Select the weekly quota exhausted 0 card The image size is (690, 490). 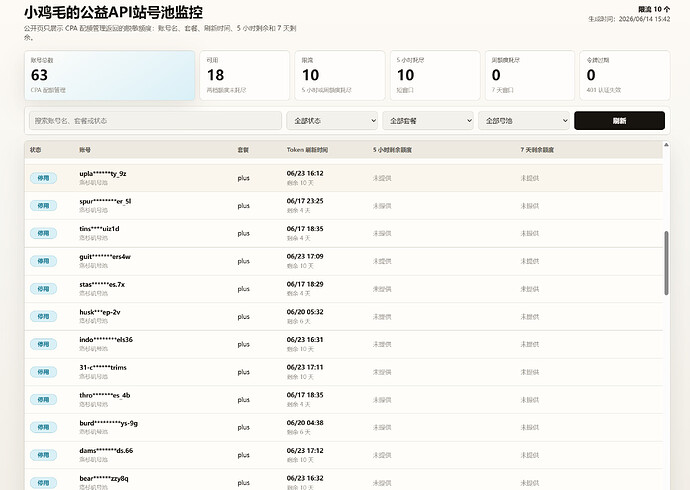point(530,75)
